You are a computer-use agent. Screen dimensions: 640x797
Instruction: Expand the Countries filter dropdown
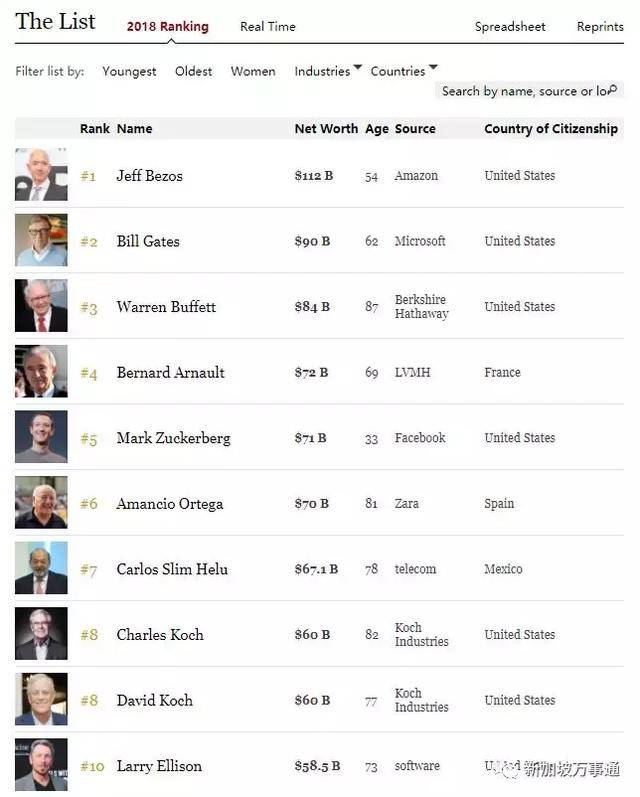click(x=404, y=71)
